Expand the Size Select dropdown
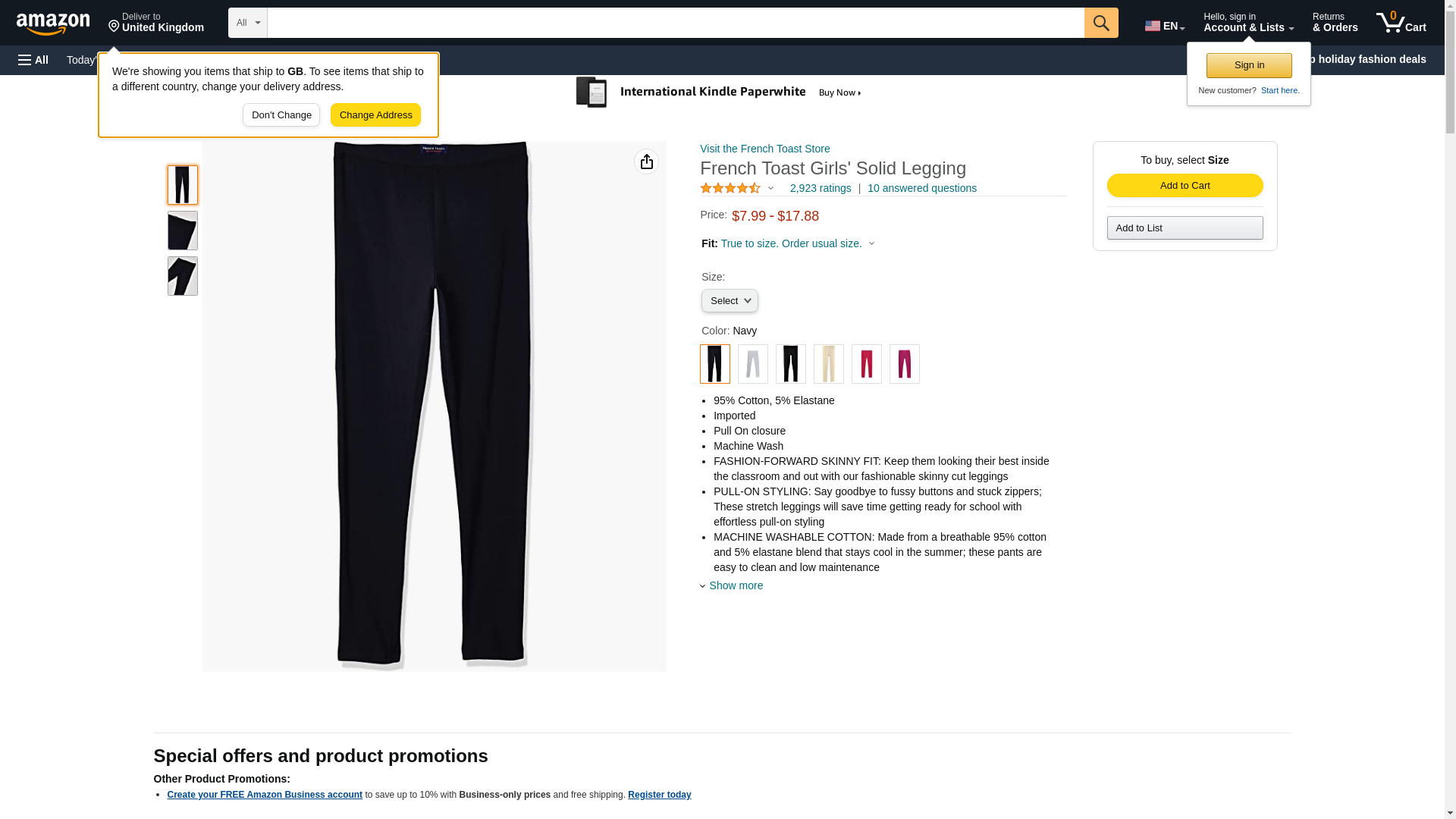This screenshot has height=819, width=1456. tap(730, 301)
